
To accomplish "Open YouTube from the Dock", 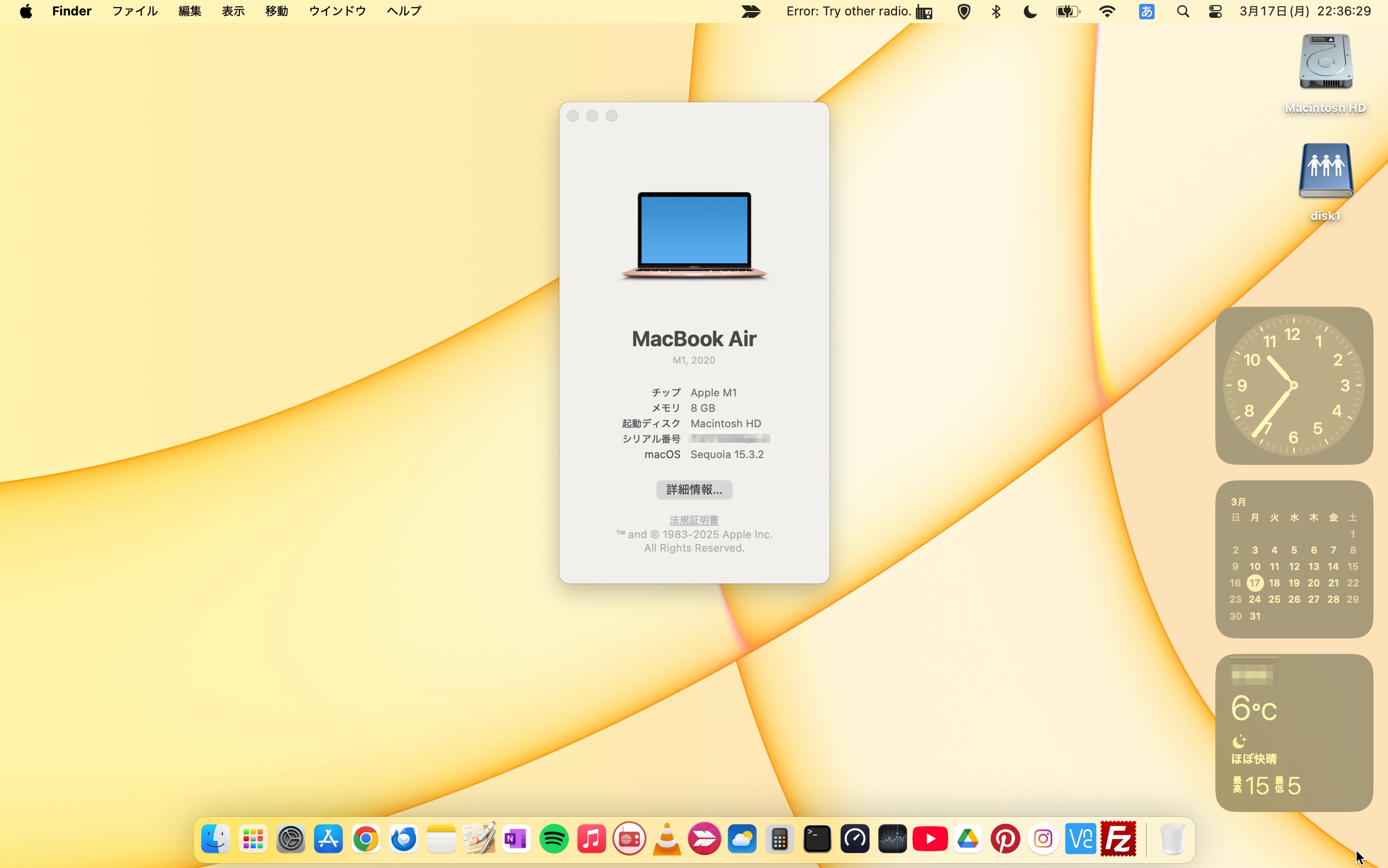I will pyautogui.click(x=930, y=839).
